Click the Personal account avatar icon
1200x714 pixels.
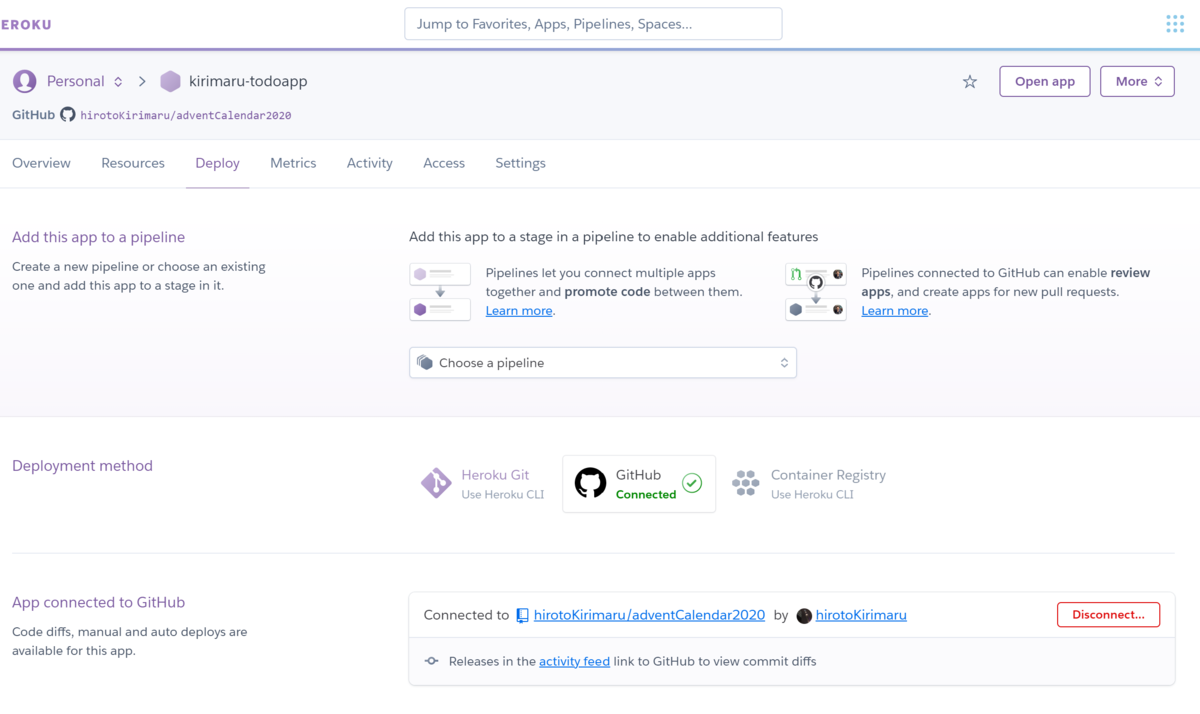point(25,81)
